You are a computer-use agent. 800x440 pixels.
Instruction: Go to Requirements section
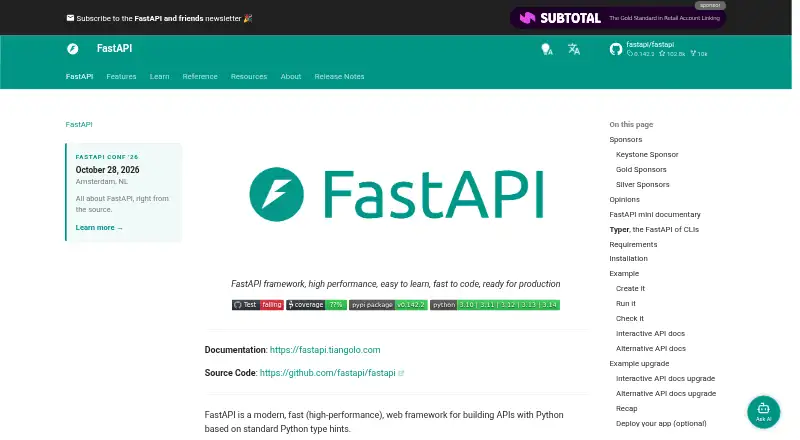[x=633, y=245]
